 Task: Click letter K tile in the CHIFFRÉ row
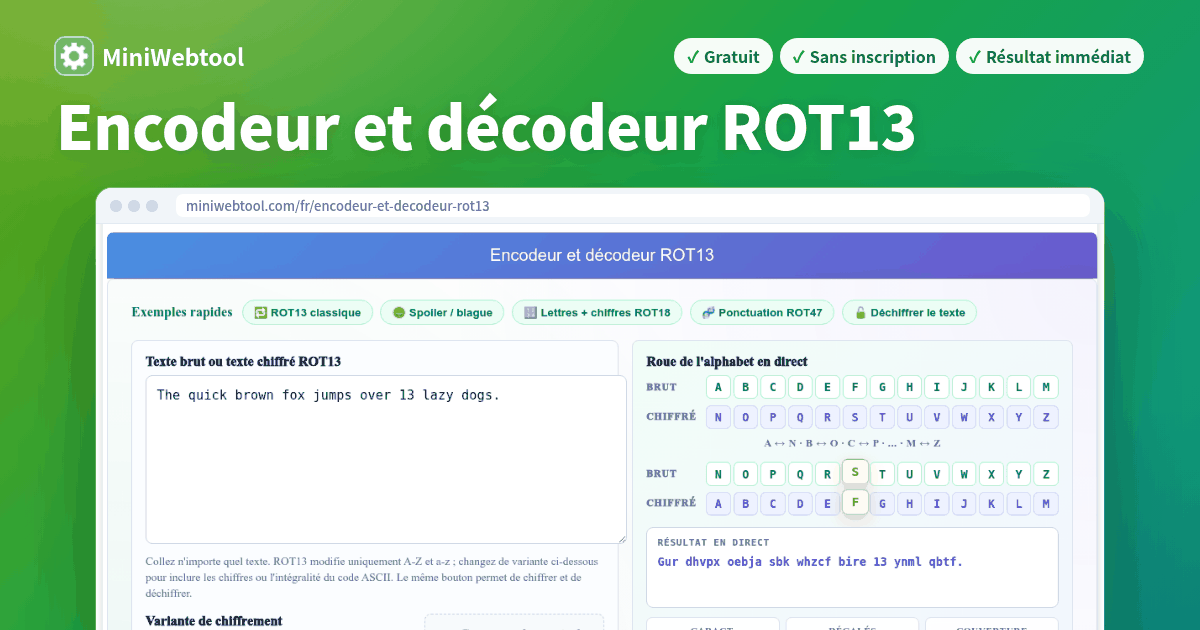991,504
